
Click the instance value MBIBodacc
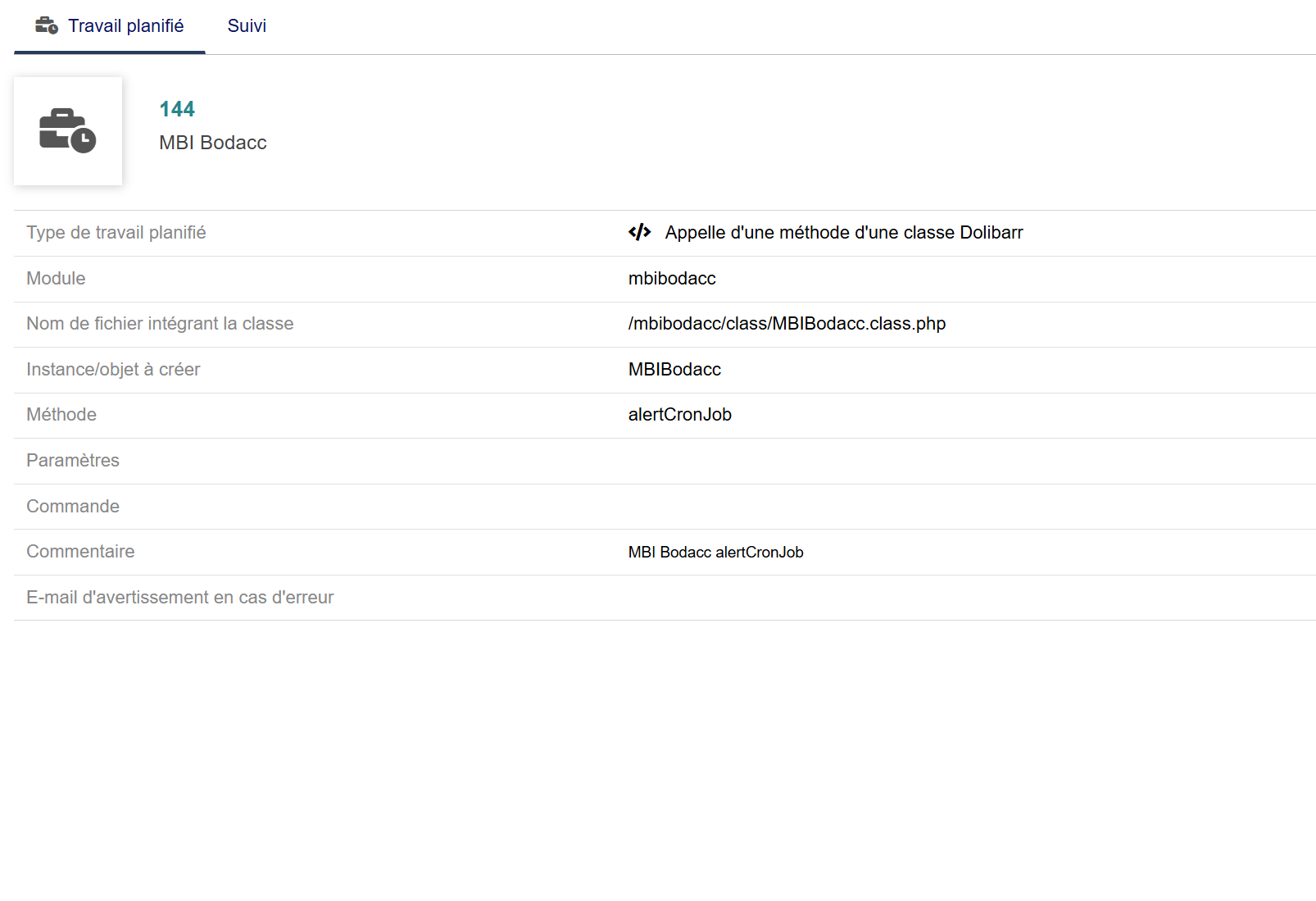pyautogui.click(x=674, y=370)
